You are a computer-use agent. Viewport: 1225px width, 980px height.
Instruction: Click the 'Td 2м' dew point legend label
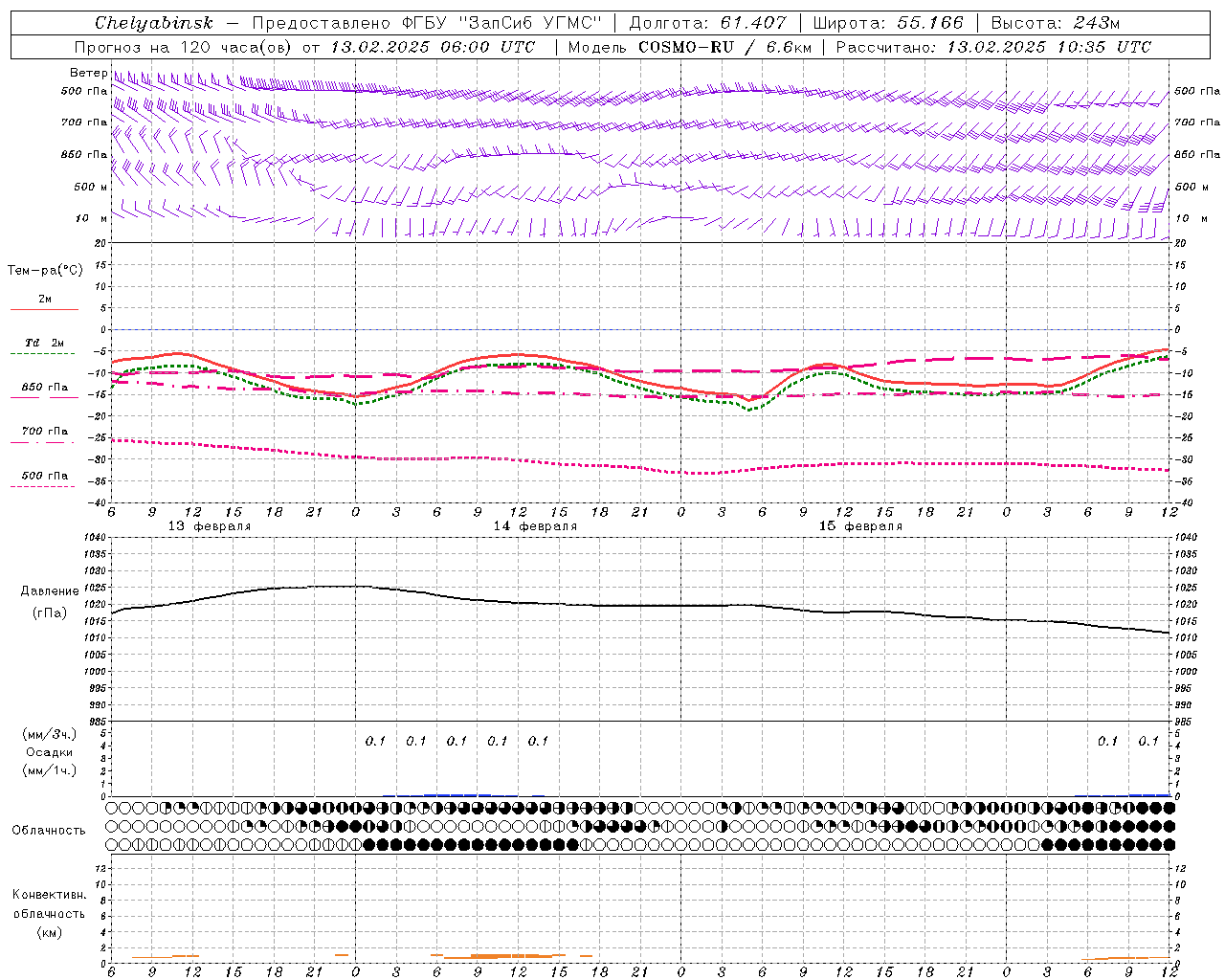coord(45,343)
